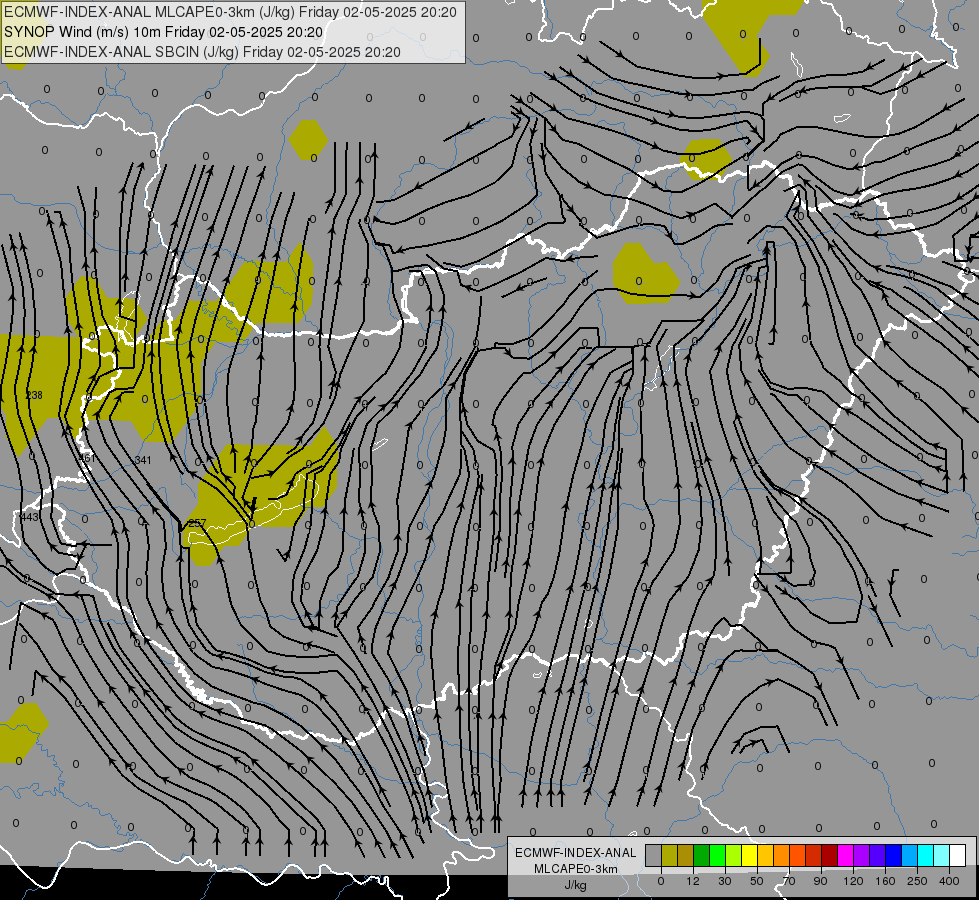
Task: Click legend tick label '120'
Action: tap(853, 881)
